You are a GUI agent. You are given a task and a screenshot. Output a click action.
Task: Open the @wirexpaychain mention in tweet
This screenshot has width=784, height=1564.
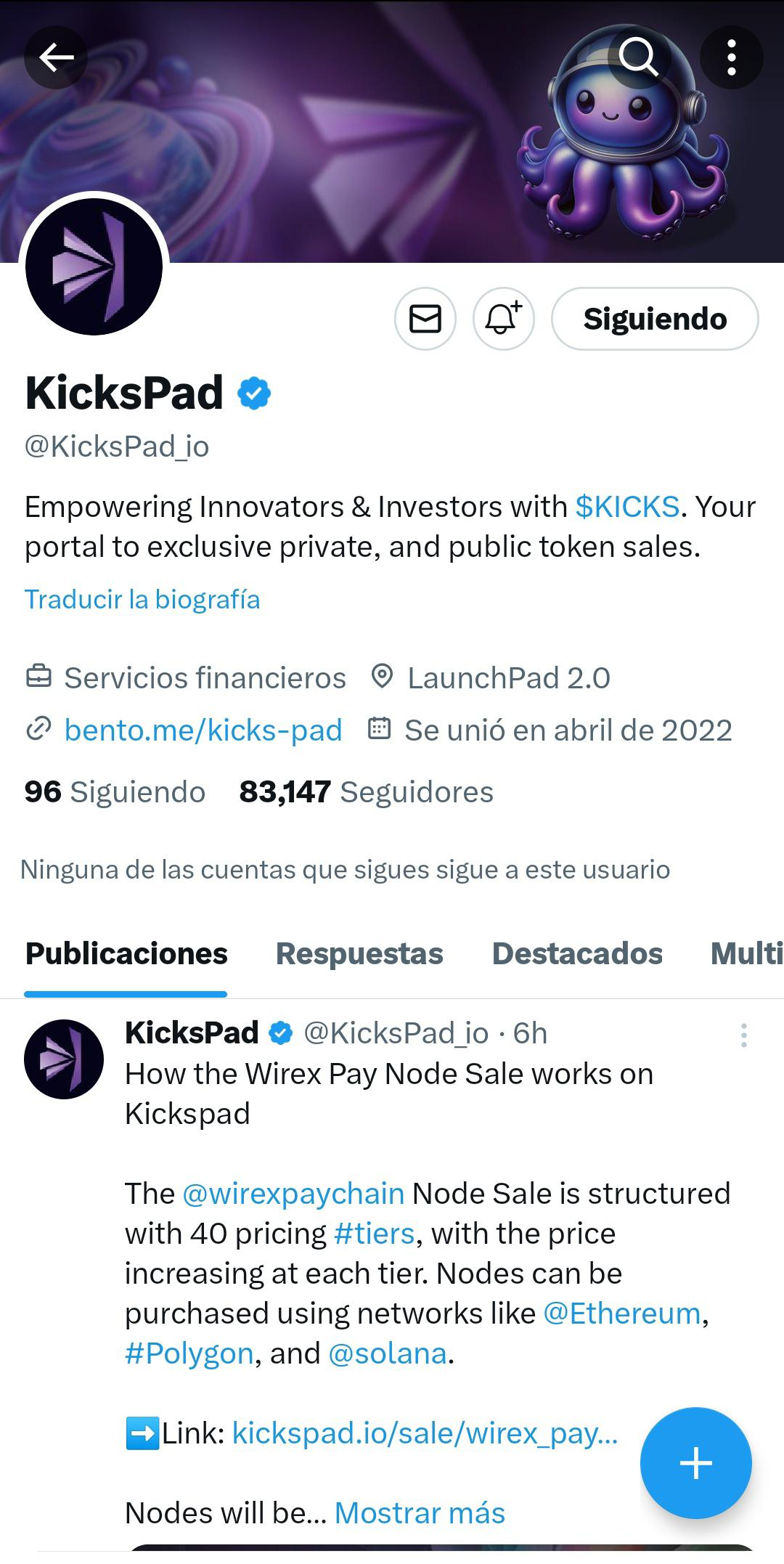(x=293, y=1194)
